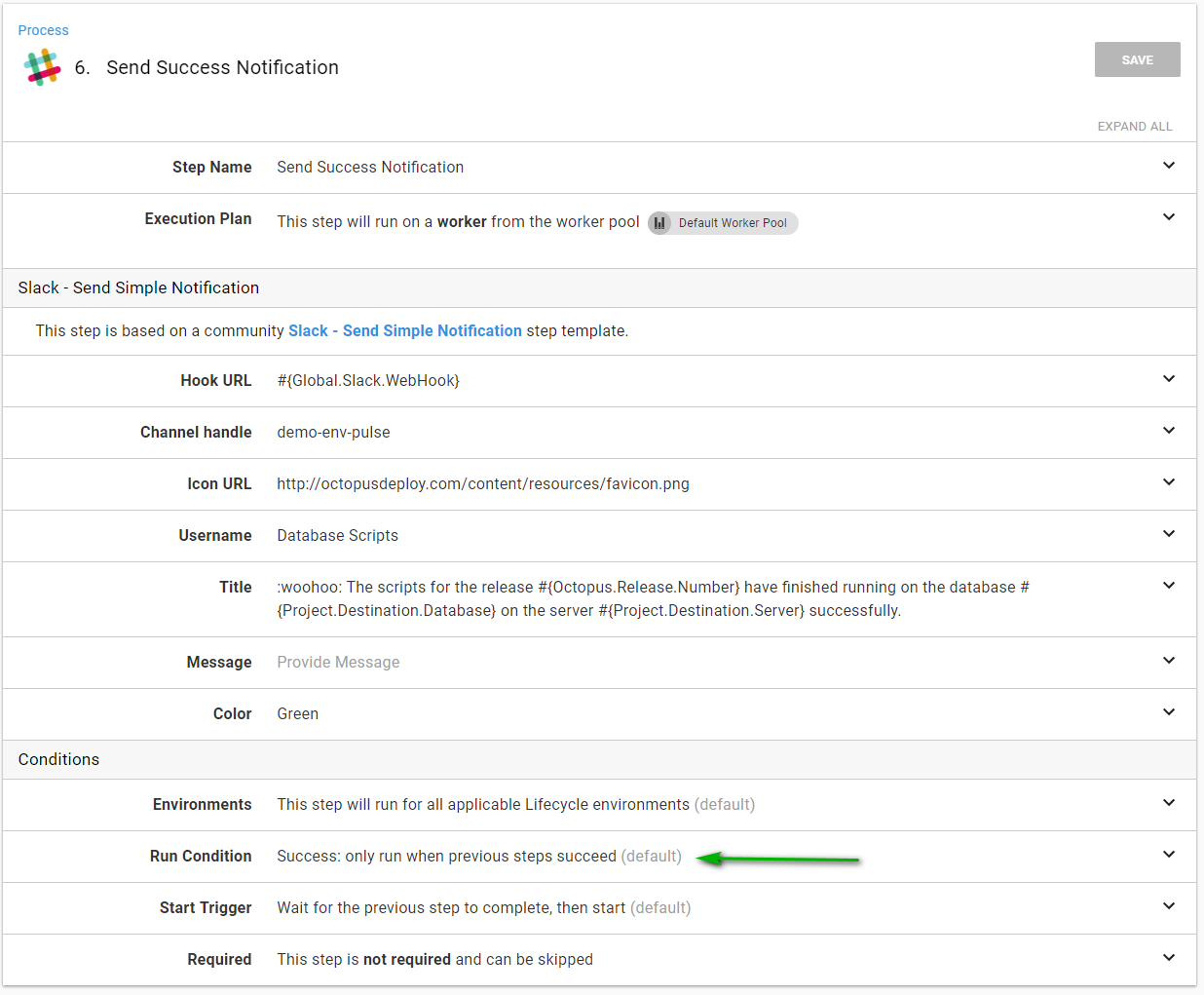
Task: Click the Provide Message placeholder field
Action: click(338, 663)
